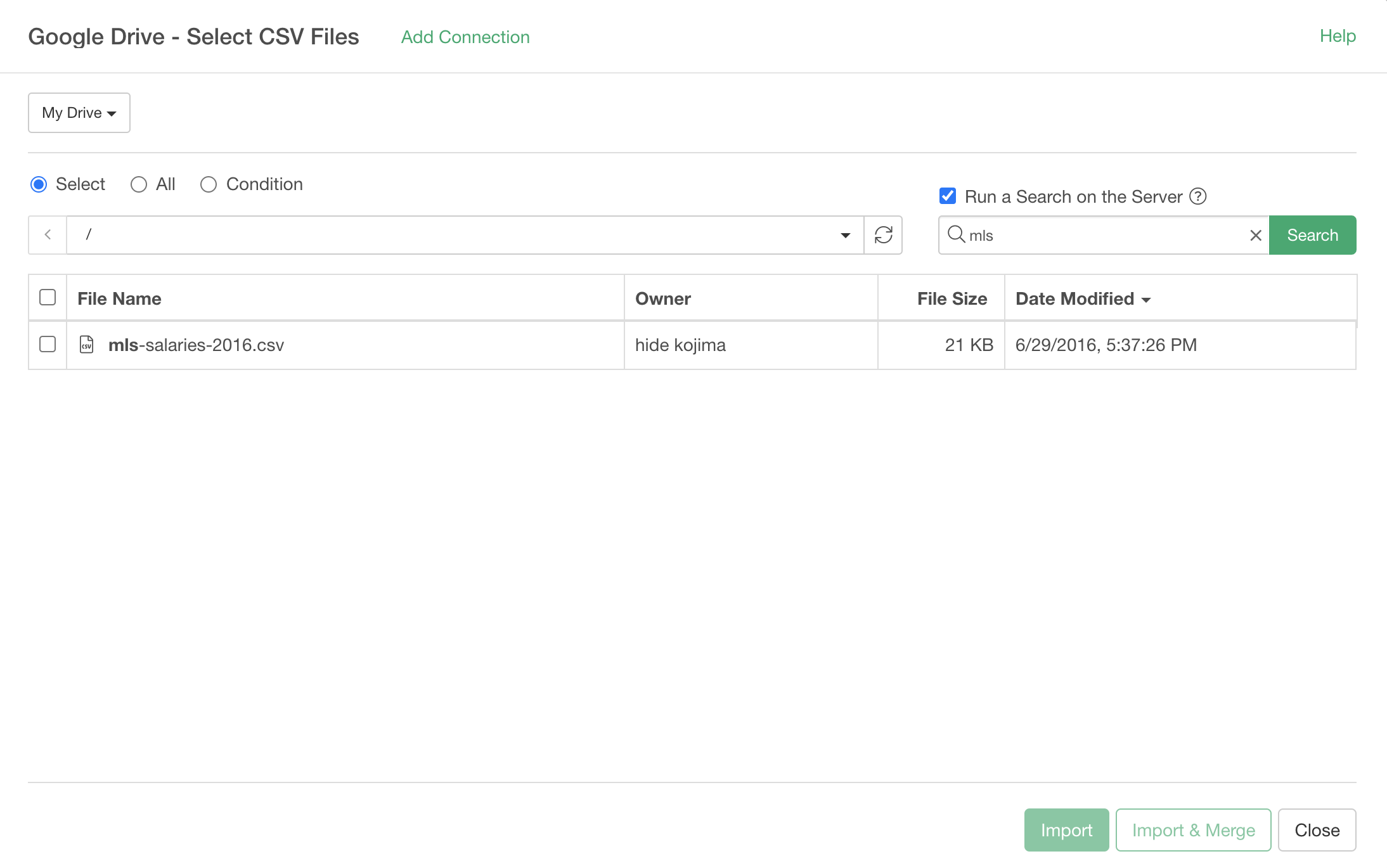Clear the search text with X icon
The width and height of the screenshot is (1387, 868).
[1255, 236]
